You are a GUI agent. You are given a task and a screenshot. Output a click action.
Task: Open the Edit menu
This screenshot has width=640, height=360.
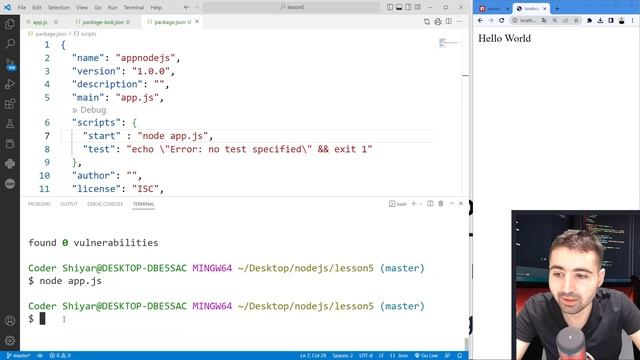pyautogui.click(x=37, y=7)
